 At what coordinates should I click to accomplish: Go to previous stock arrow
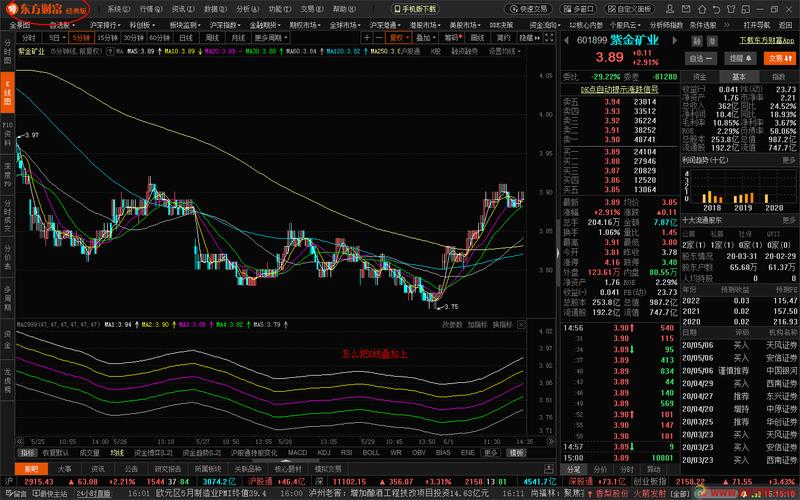pos(566,40)
